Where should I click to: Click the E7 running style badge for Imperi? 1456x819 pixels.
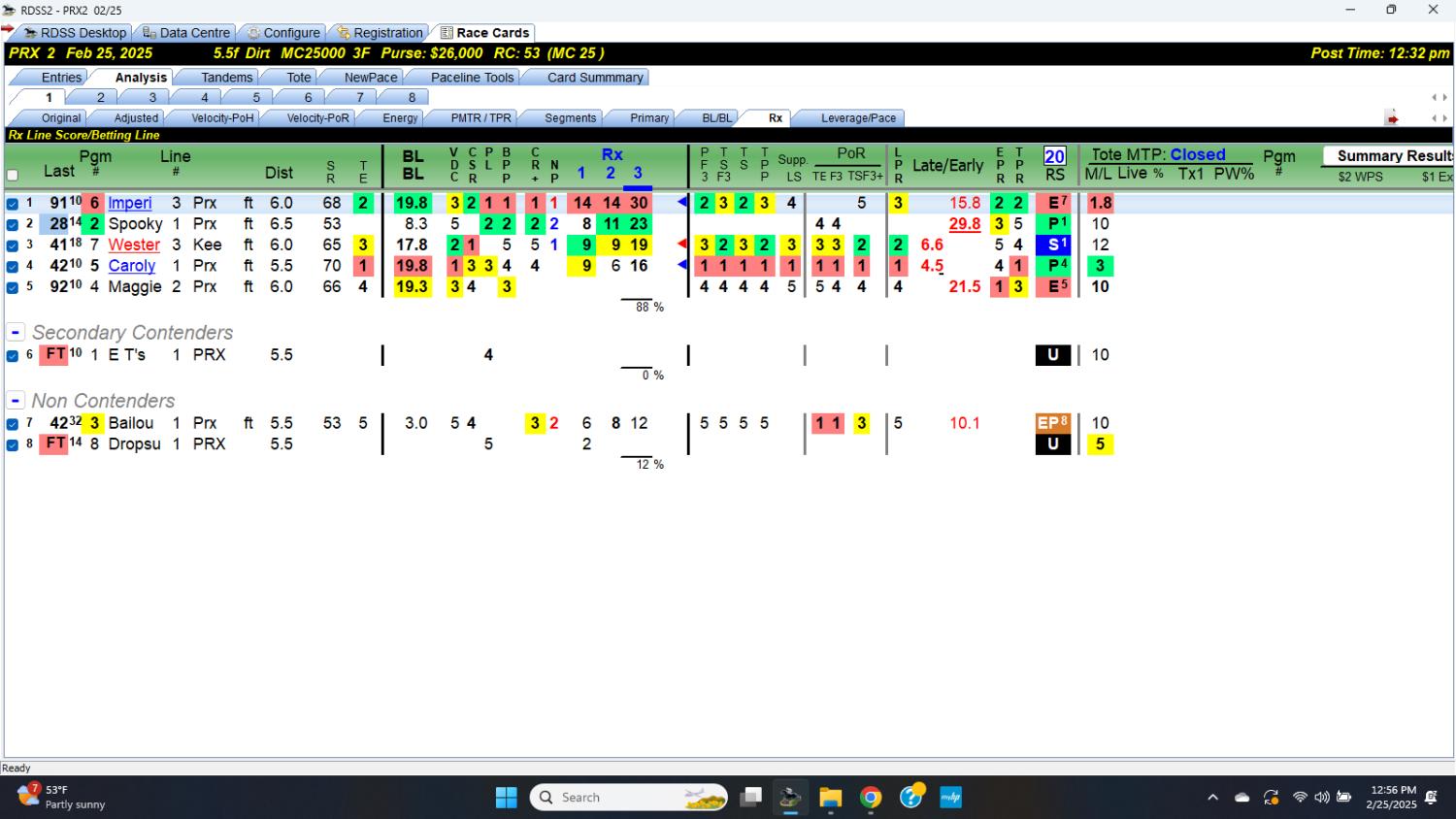tap(1053, 203)
